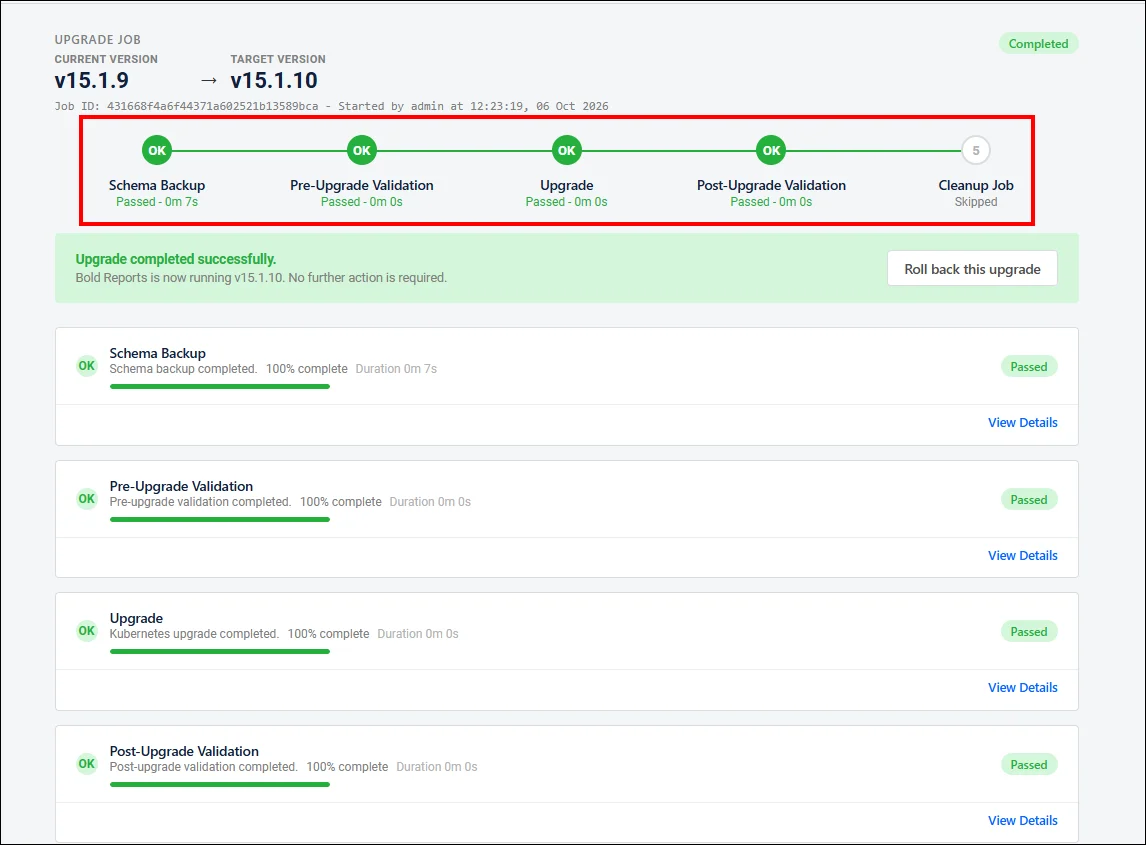
Task: Click 'Bold Reports is now running v15.1.10' text
Action: (x=180, y=278)
